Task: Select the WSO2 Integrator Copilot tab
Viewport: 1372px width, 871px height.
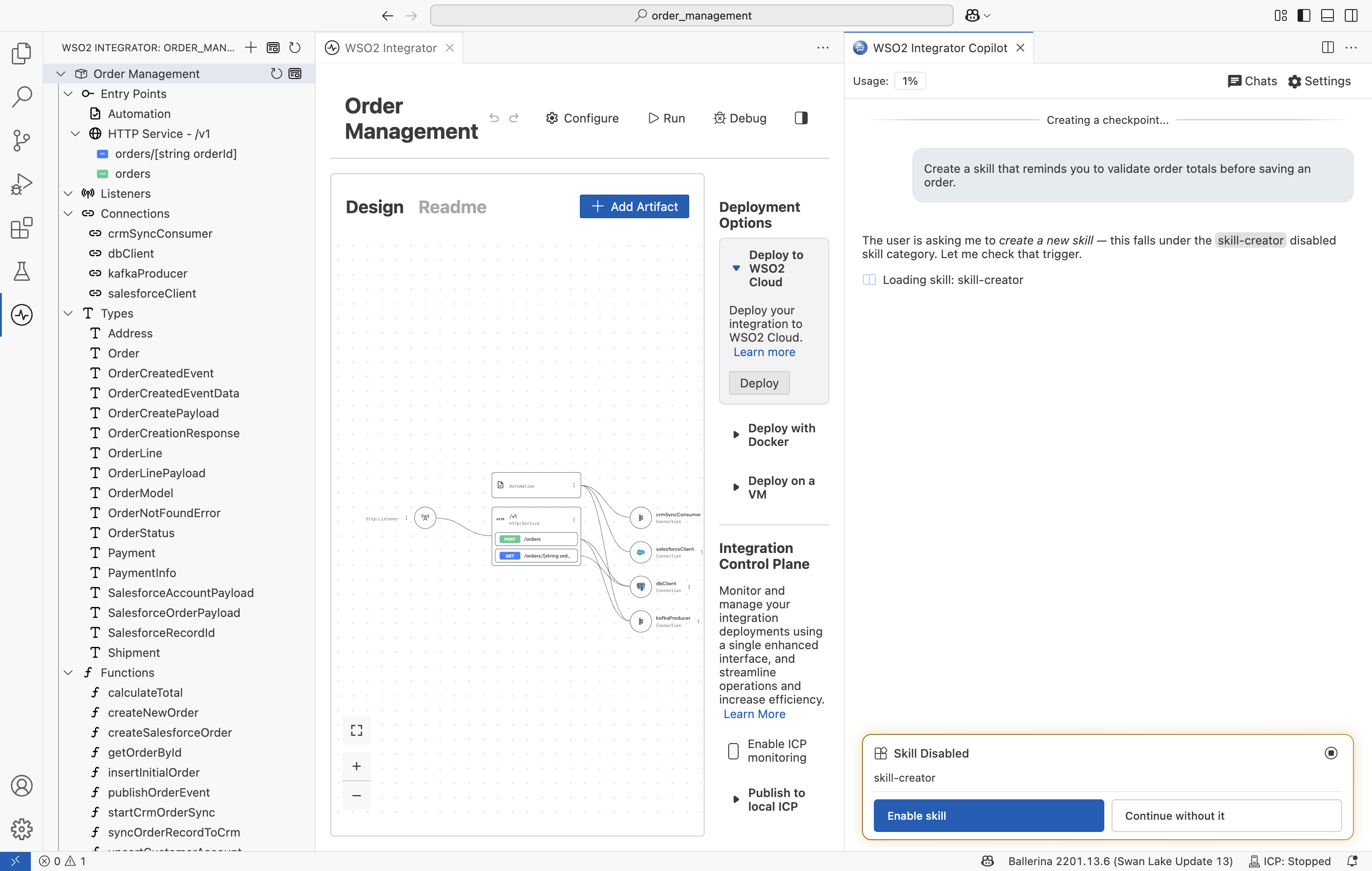Action: (939, 48)
